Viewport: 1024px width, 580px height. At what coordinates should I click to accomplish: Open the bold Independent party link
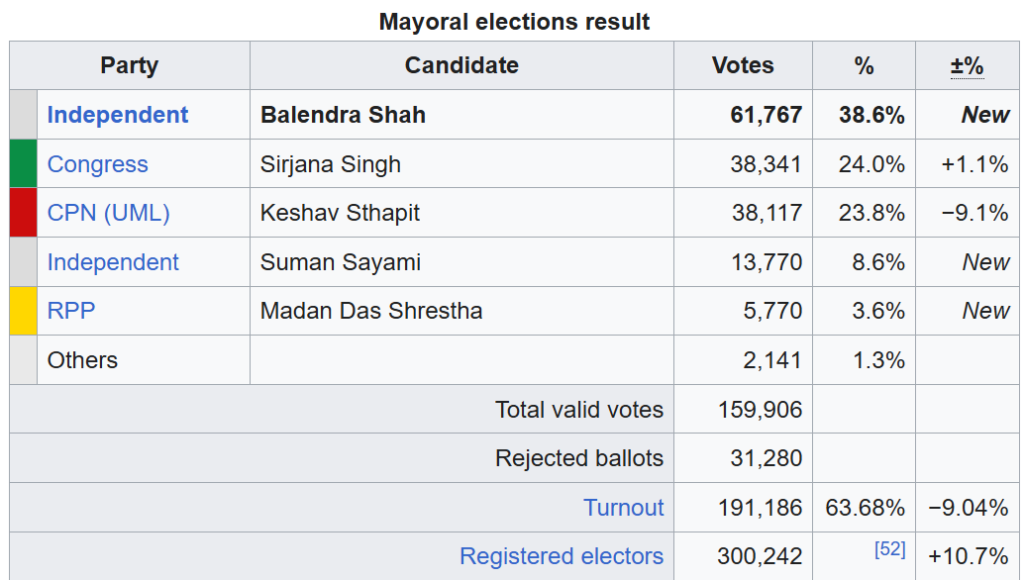pyautogui.click(x=117, y=115)
